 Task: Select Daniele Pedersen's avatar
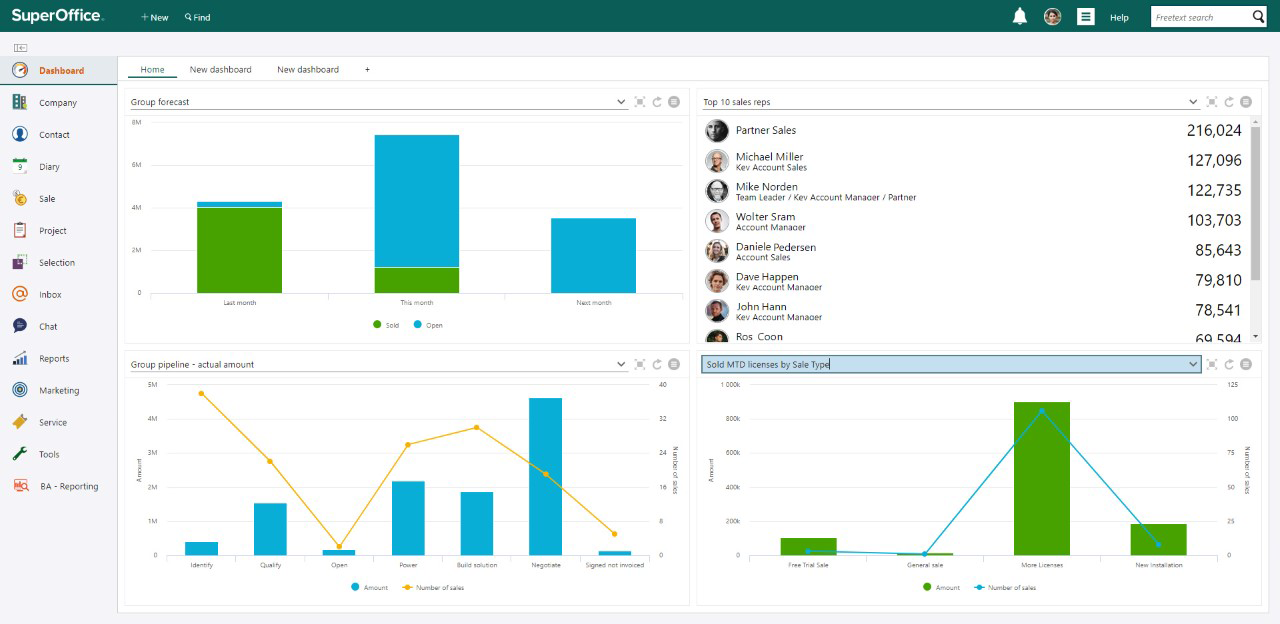(x=716, y=251)
